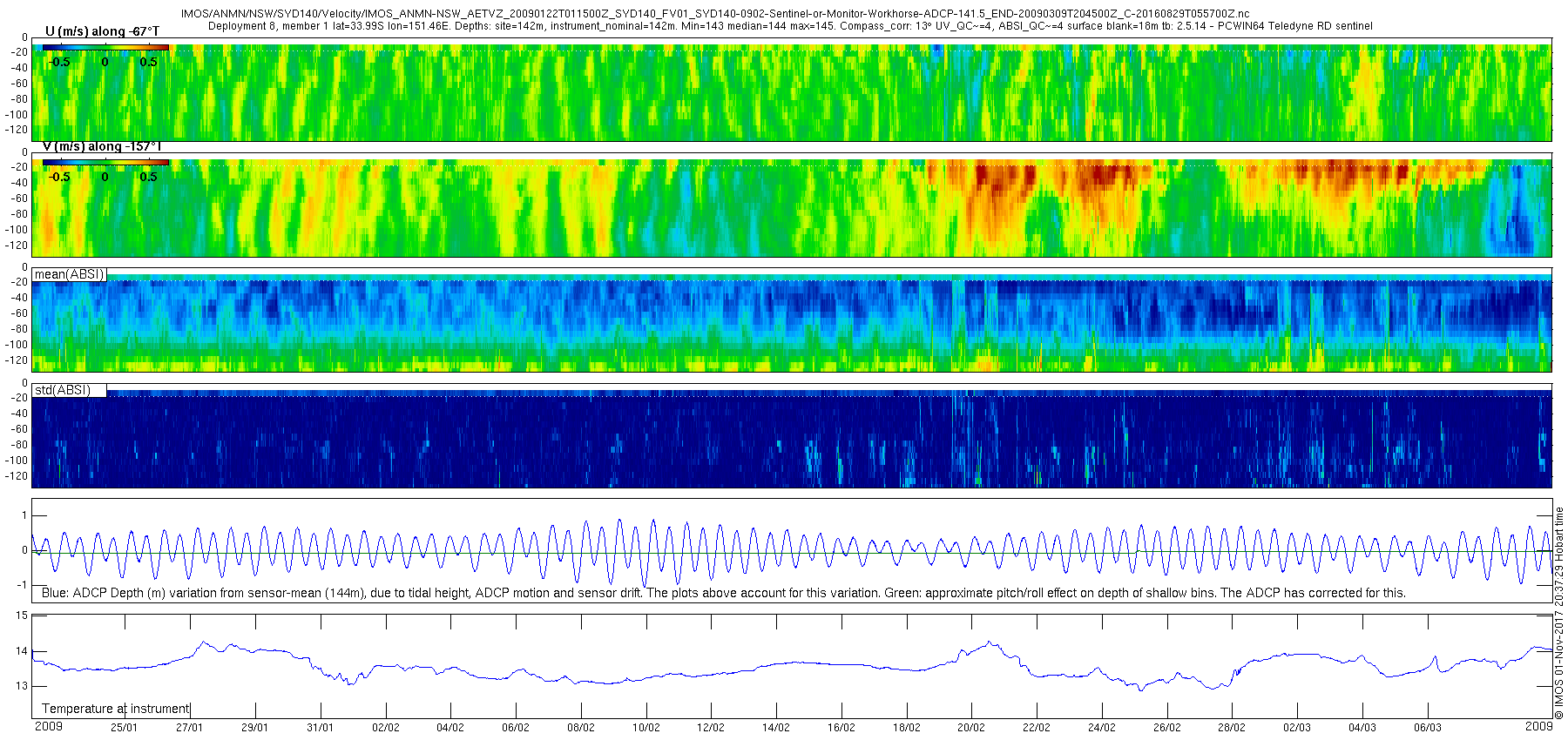Click the '-120' depth tick on the std(ABSI) panel
The image size is (1568, 740).
(17, 476)
